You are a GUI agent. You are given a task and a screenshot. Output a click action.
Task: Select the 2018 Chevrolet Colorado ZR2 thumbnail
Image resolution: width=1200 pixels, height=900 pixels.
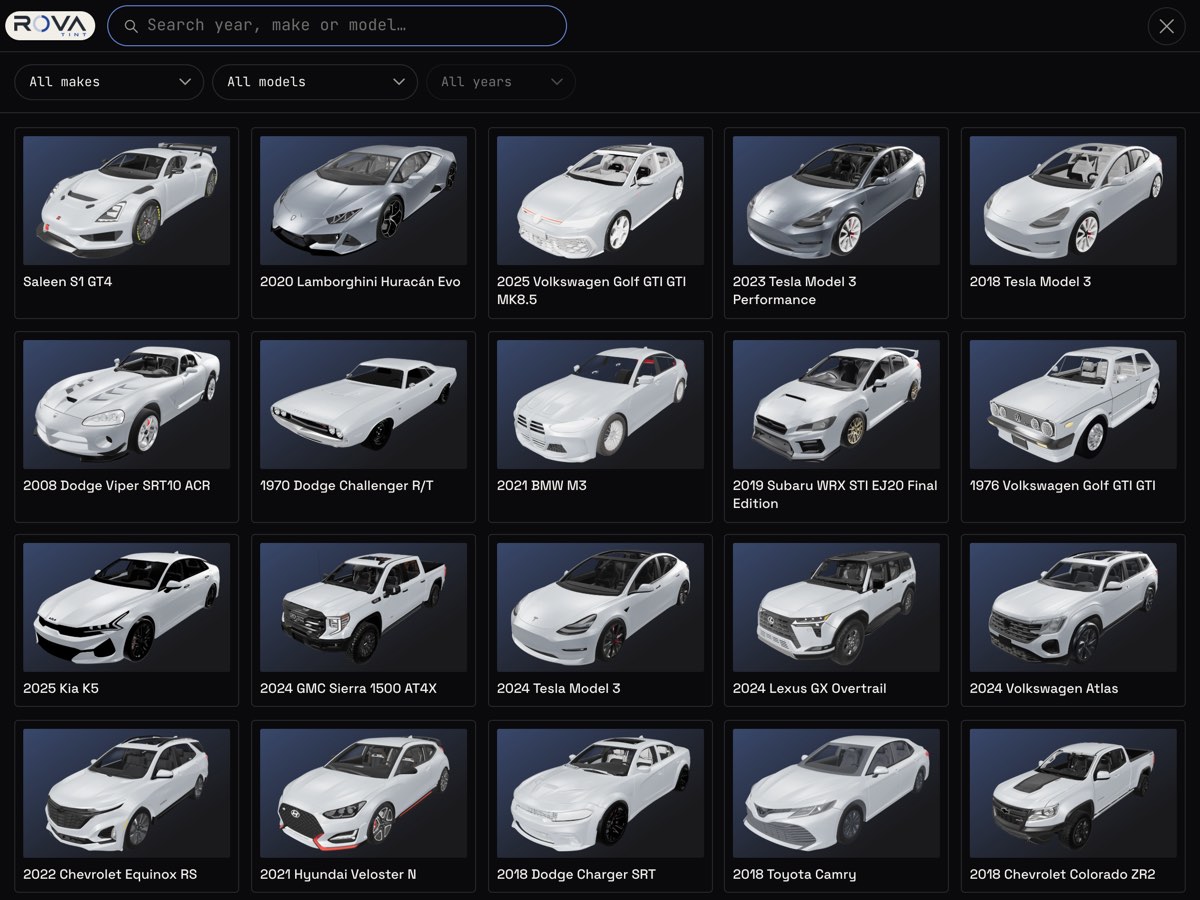pos(1073,793)
